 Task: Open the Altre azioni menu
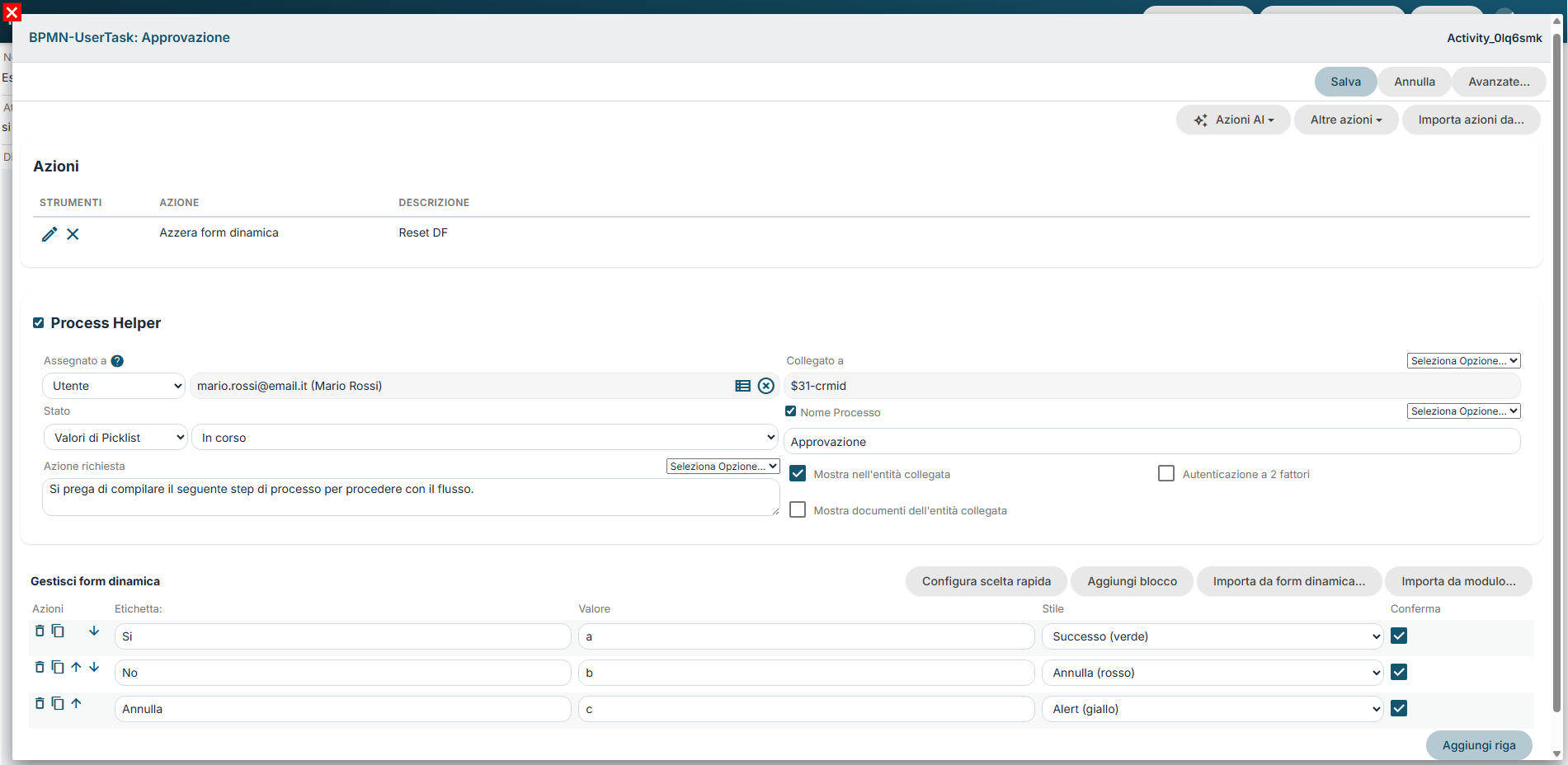pos(1346,120)
